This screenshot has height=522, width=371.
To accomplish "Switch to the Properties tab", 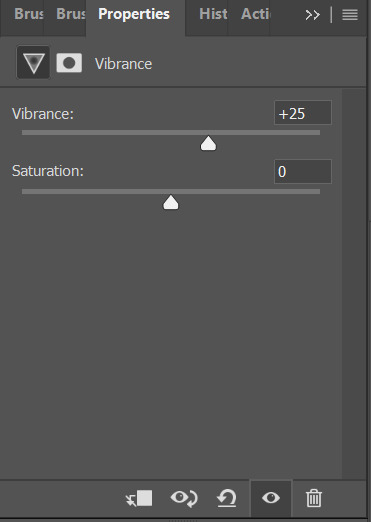I will (x=134, y=14).
